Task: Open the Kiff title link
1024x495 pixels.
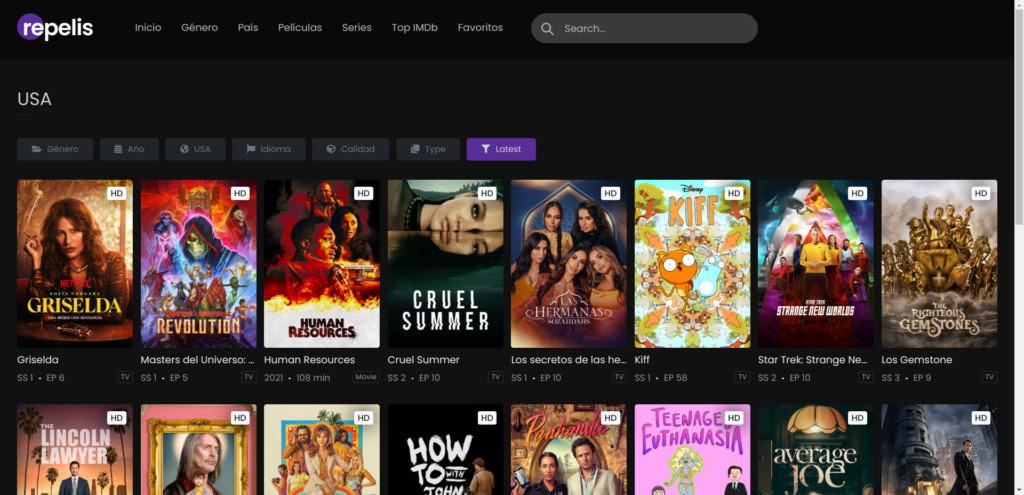Action: coord(642,360)
